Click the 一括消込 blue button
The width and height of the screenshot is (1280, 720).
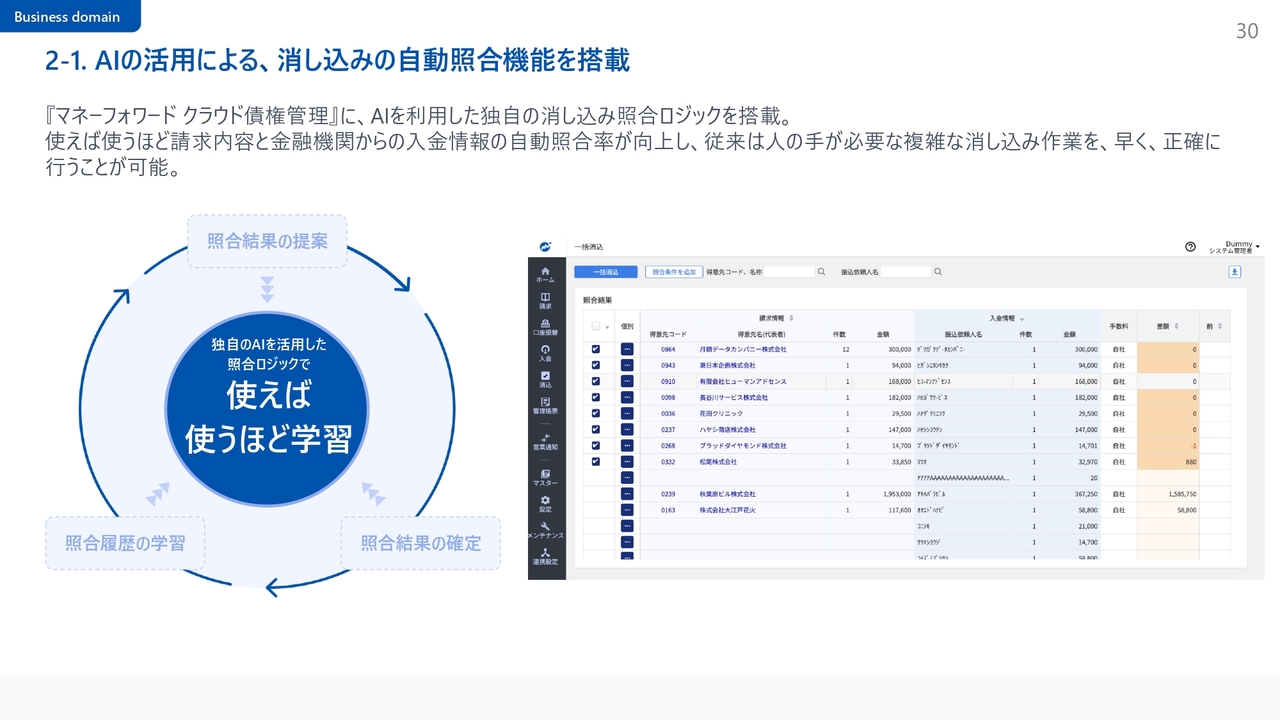pyautogui.click(x=605, y=271)
